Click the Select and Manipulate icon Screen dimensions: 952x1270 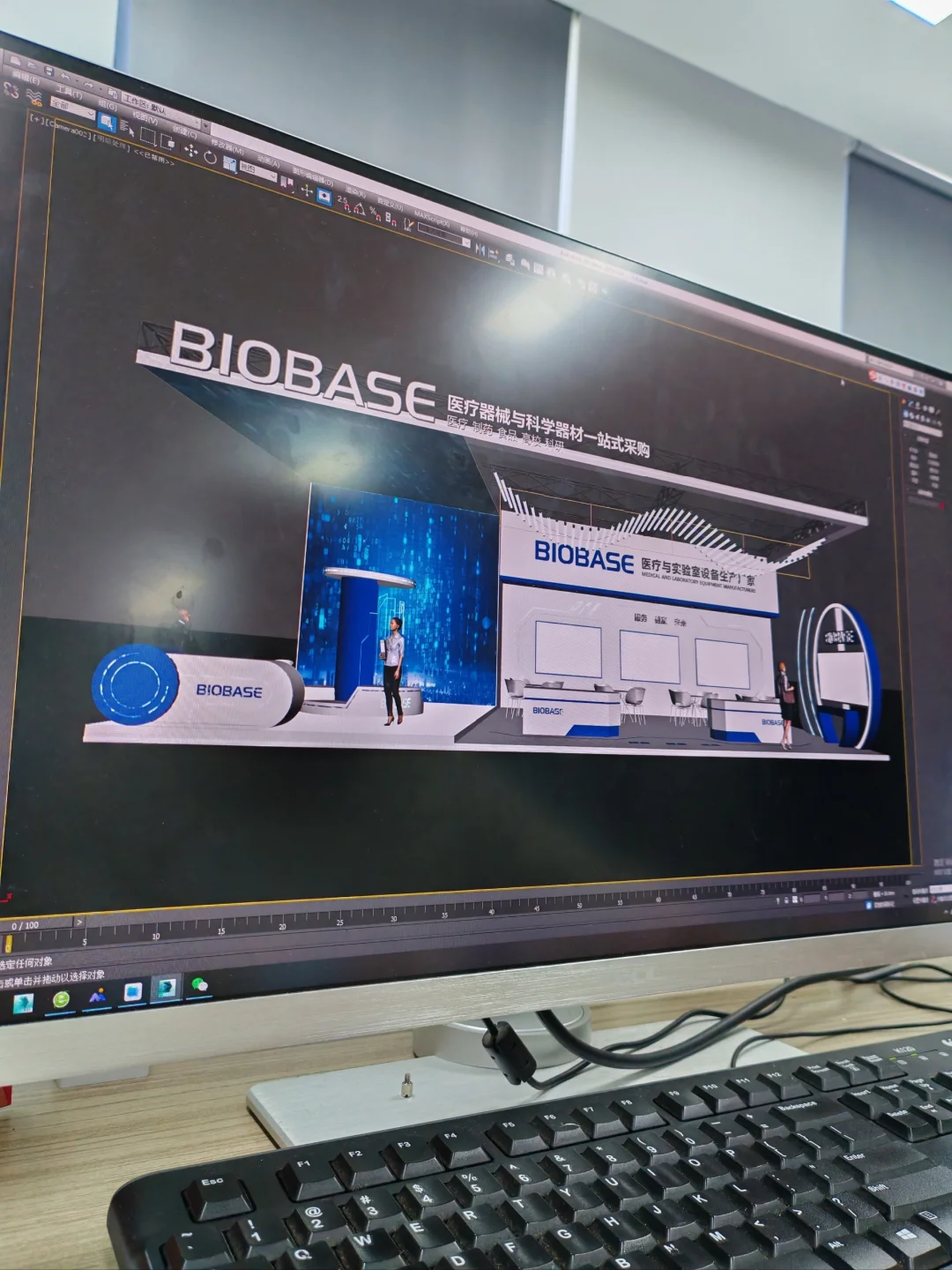307,190
